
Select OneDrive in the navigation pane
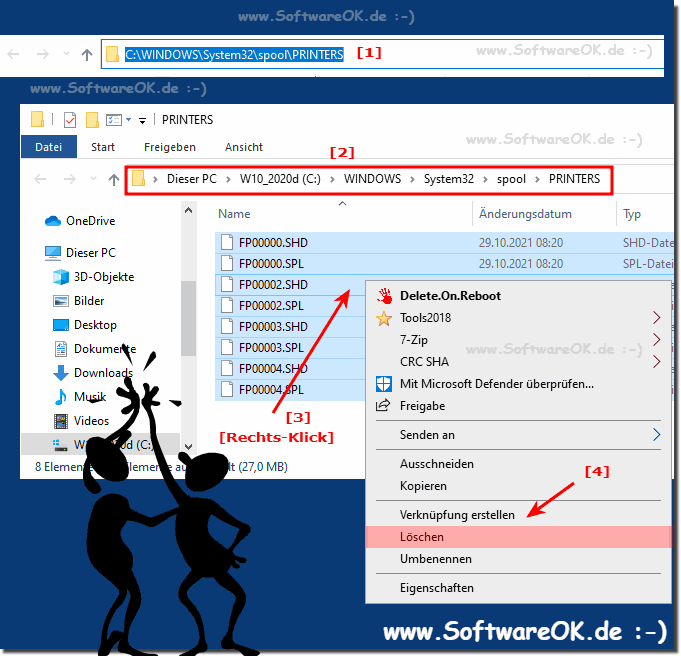(x=80, y=221)
